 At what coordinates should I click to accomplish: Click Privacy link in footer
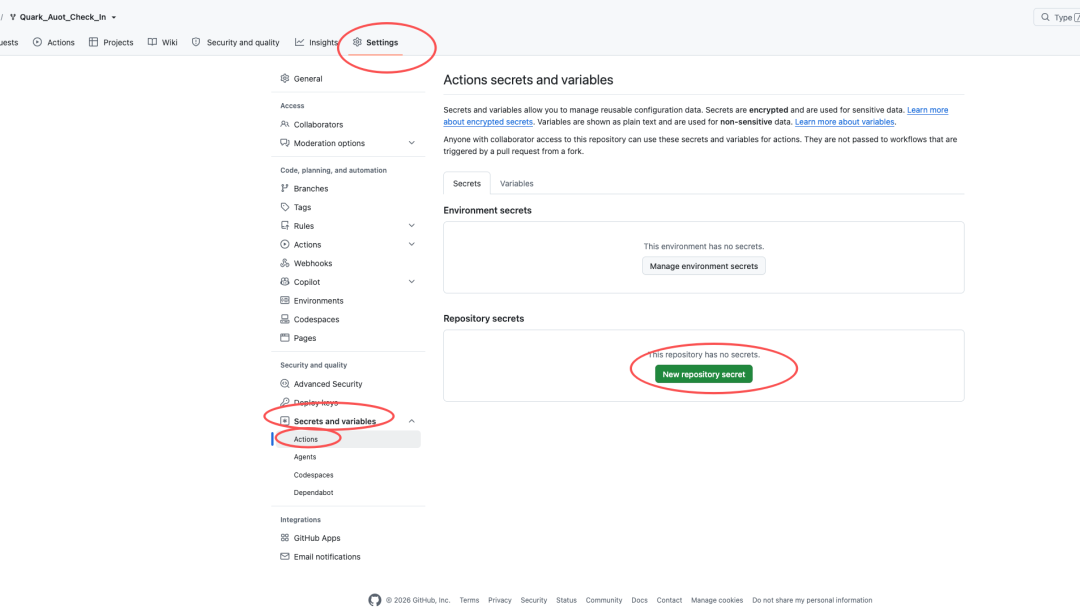click(499, 600)
